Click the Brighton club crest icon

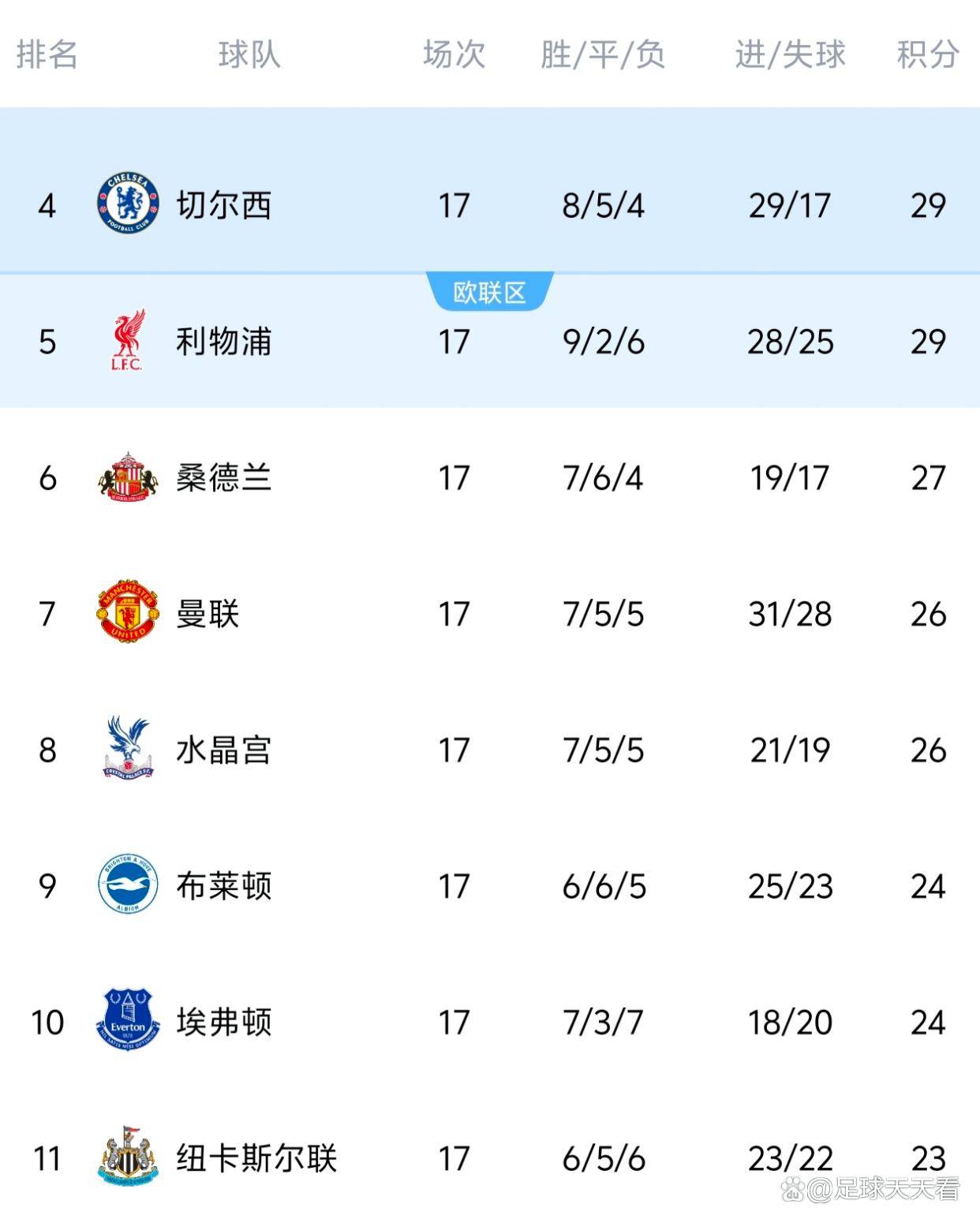point(127,885)
